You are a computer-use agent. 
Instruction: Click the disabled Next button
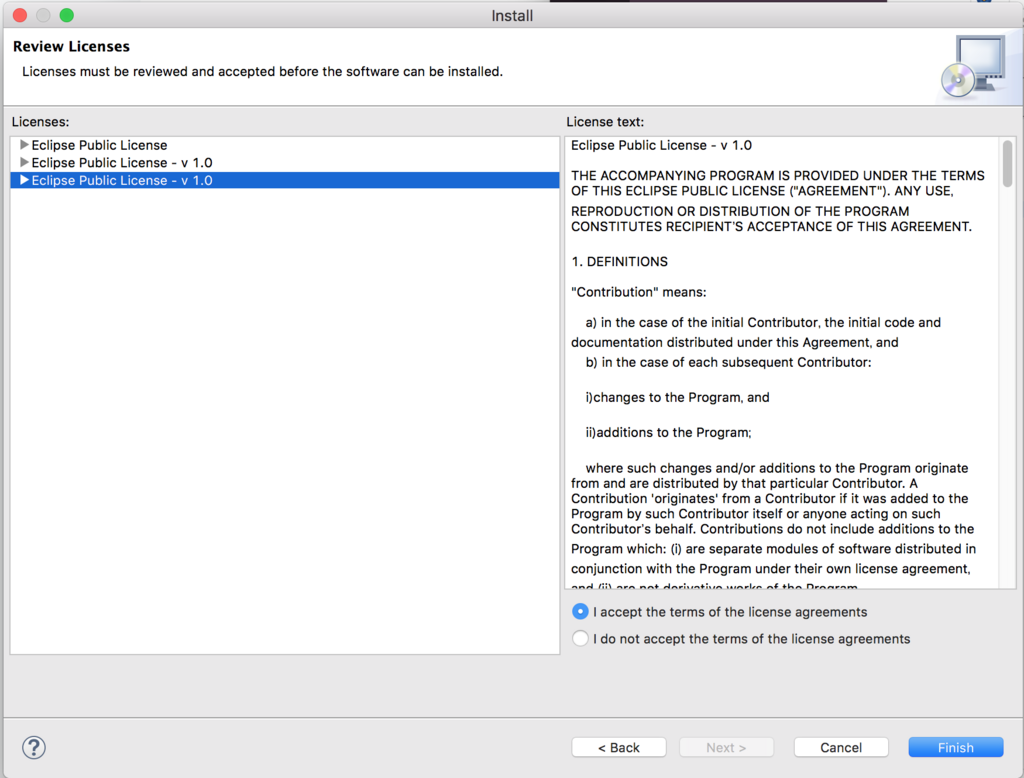coord(726,747)
